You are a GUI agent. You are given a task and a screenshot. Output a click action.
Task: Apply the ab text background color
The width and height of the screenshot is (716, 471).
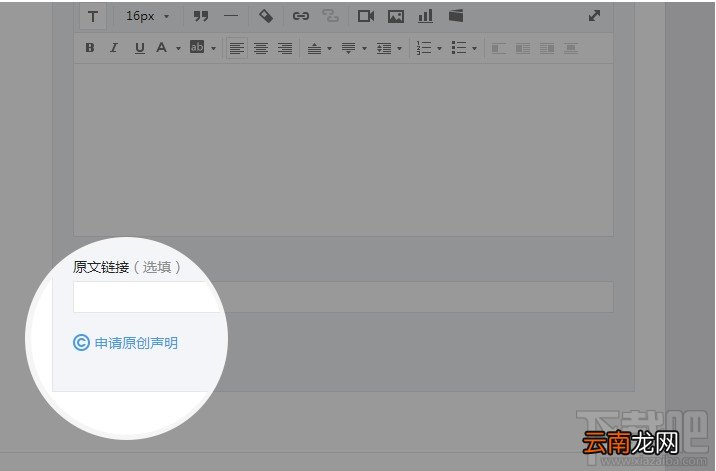click(x=197, y=47)
